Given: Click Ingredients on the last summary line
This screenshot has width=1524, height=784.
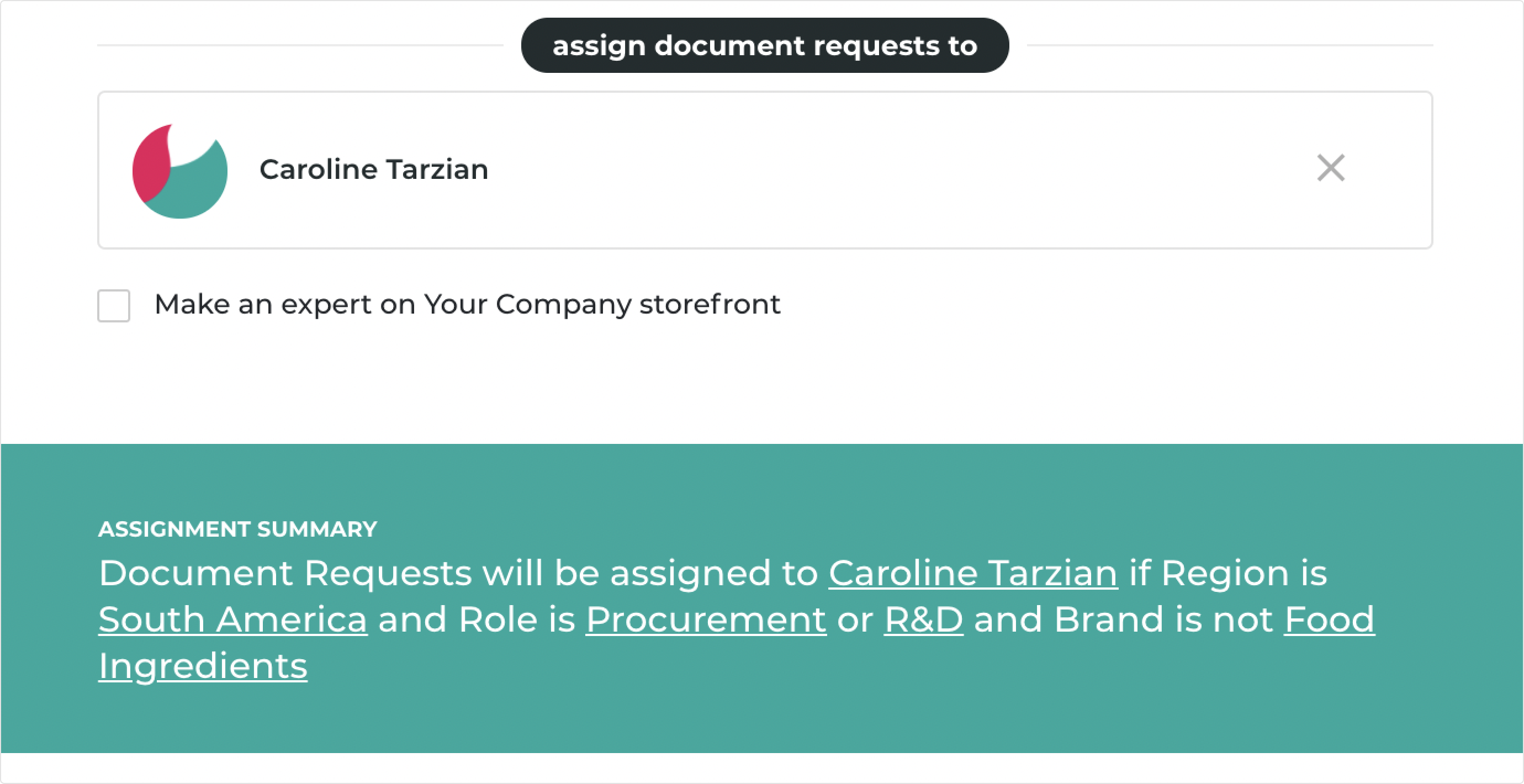Looking at the screenshot, I should 203,667.
